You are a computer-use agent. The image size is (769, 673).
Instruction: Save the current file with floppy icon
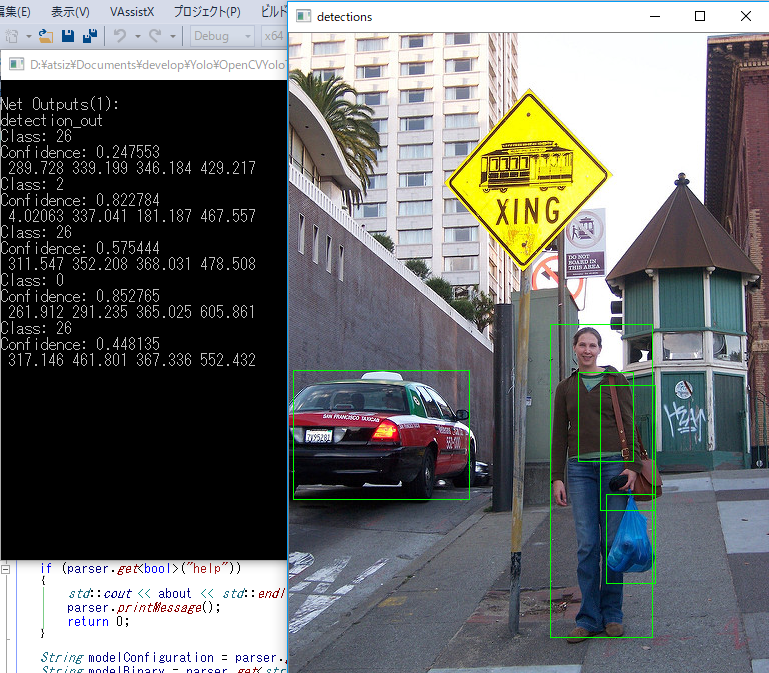point(68,36)
